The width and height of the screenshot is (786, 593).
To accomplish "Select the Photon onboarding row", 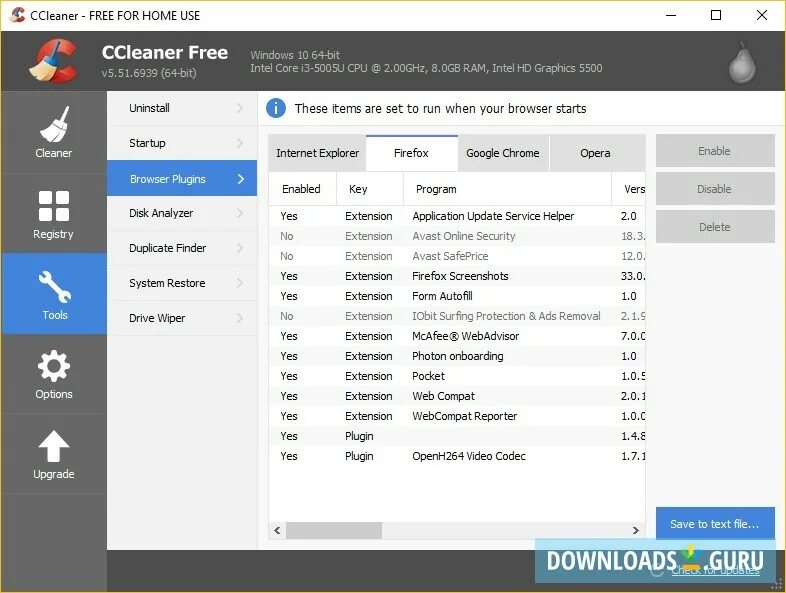I will (x=457, y=356).
